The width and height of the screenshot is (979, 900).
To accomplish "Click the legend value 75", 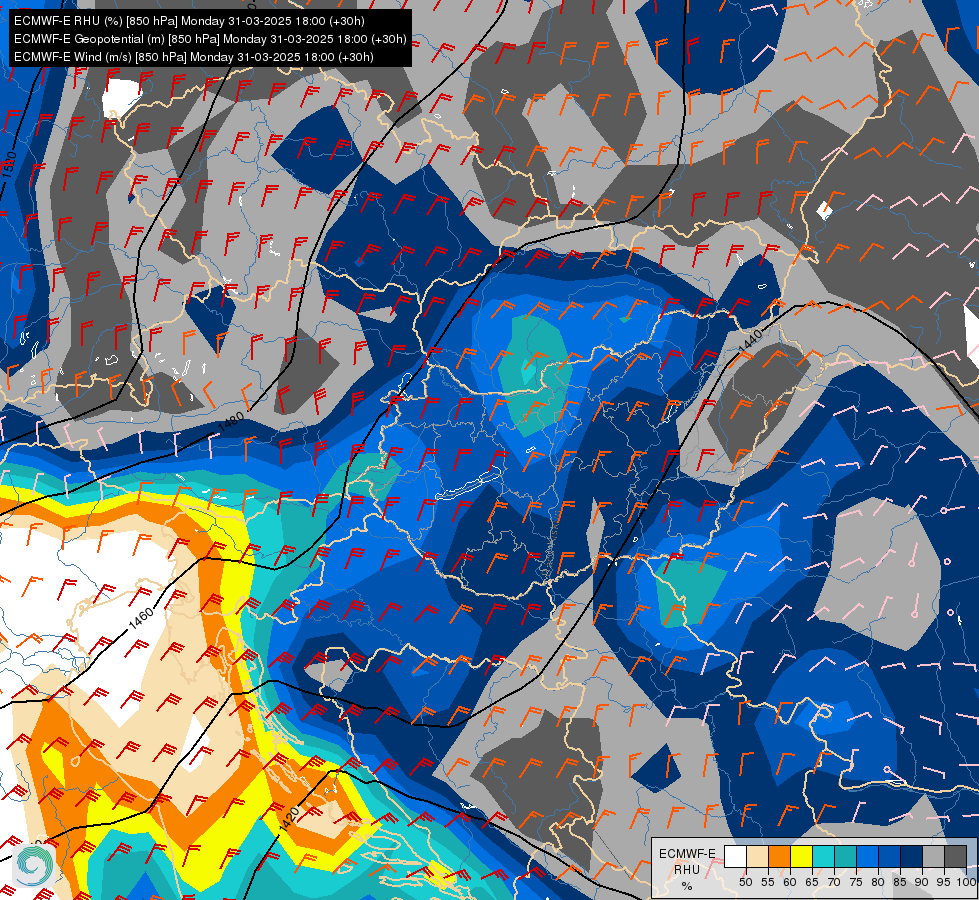I will (x=856, y=882).
